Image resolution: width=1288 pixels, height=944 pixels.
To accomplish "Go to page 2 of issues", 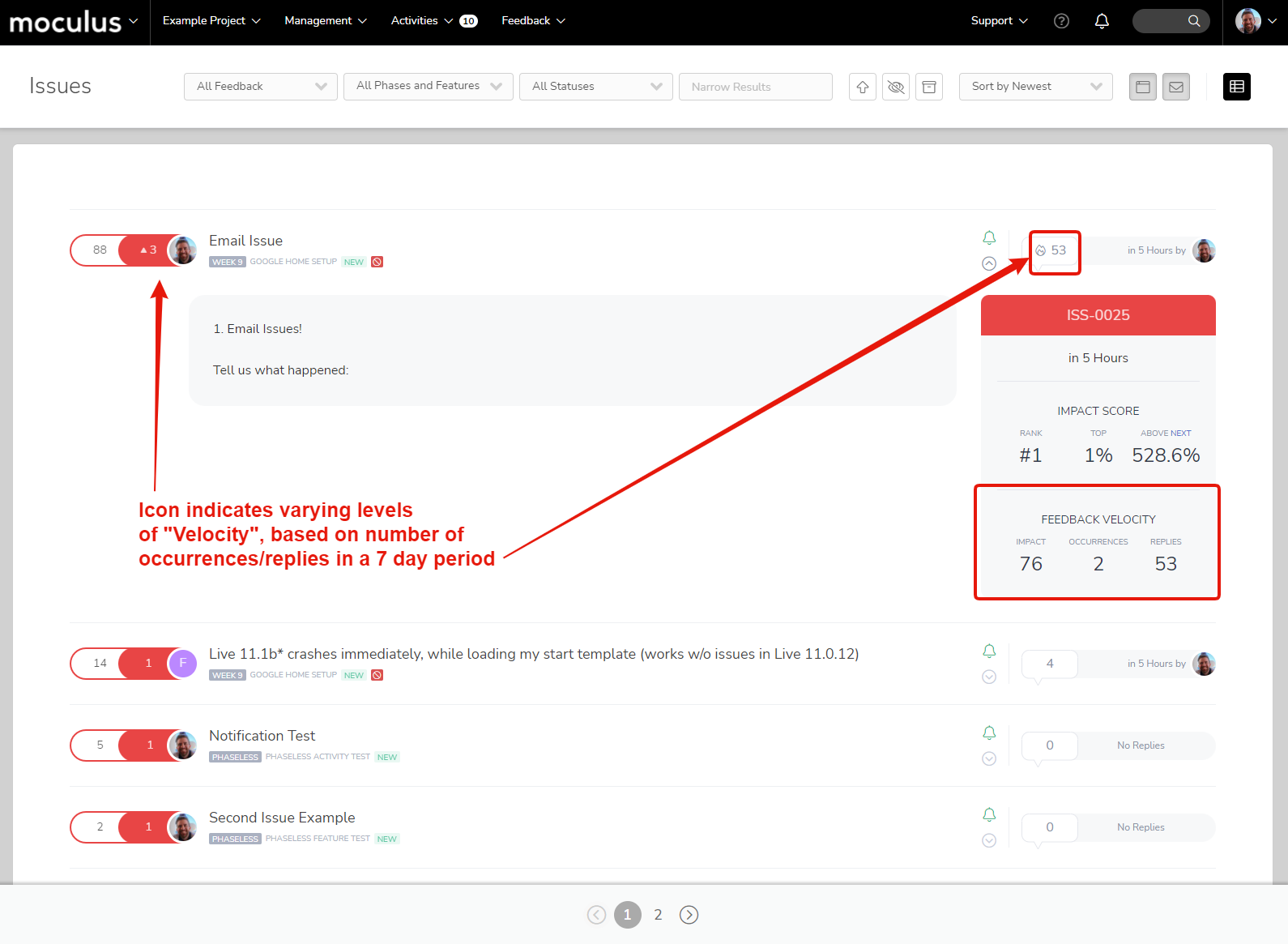I will click(658, 915).
